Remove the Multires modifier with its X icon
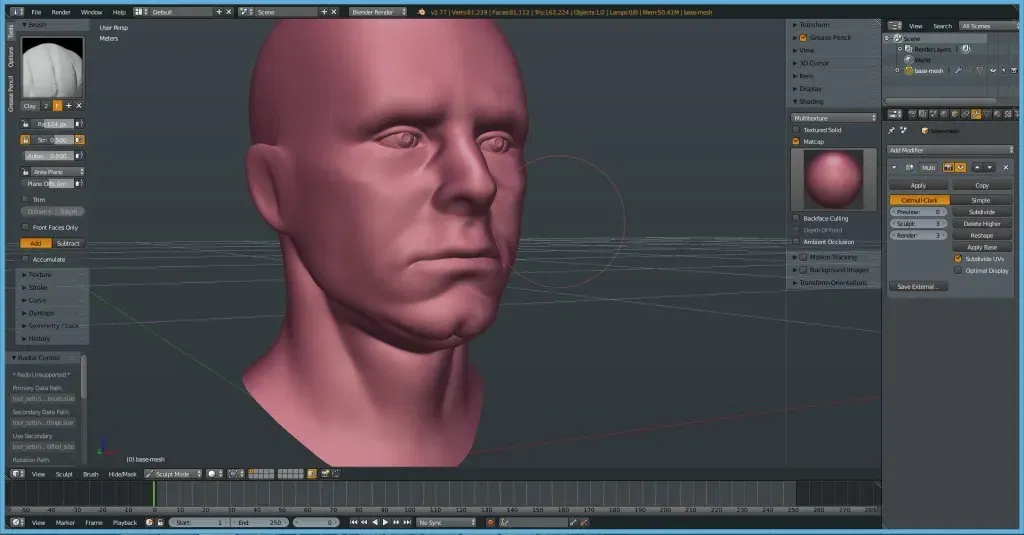1024x535 pixels. tap(1006, 167)
